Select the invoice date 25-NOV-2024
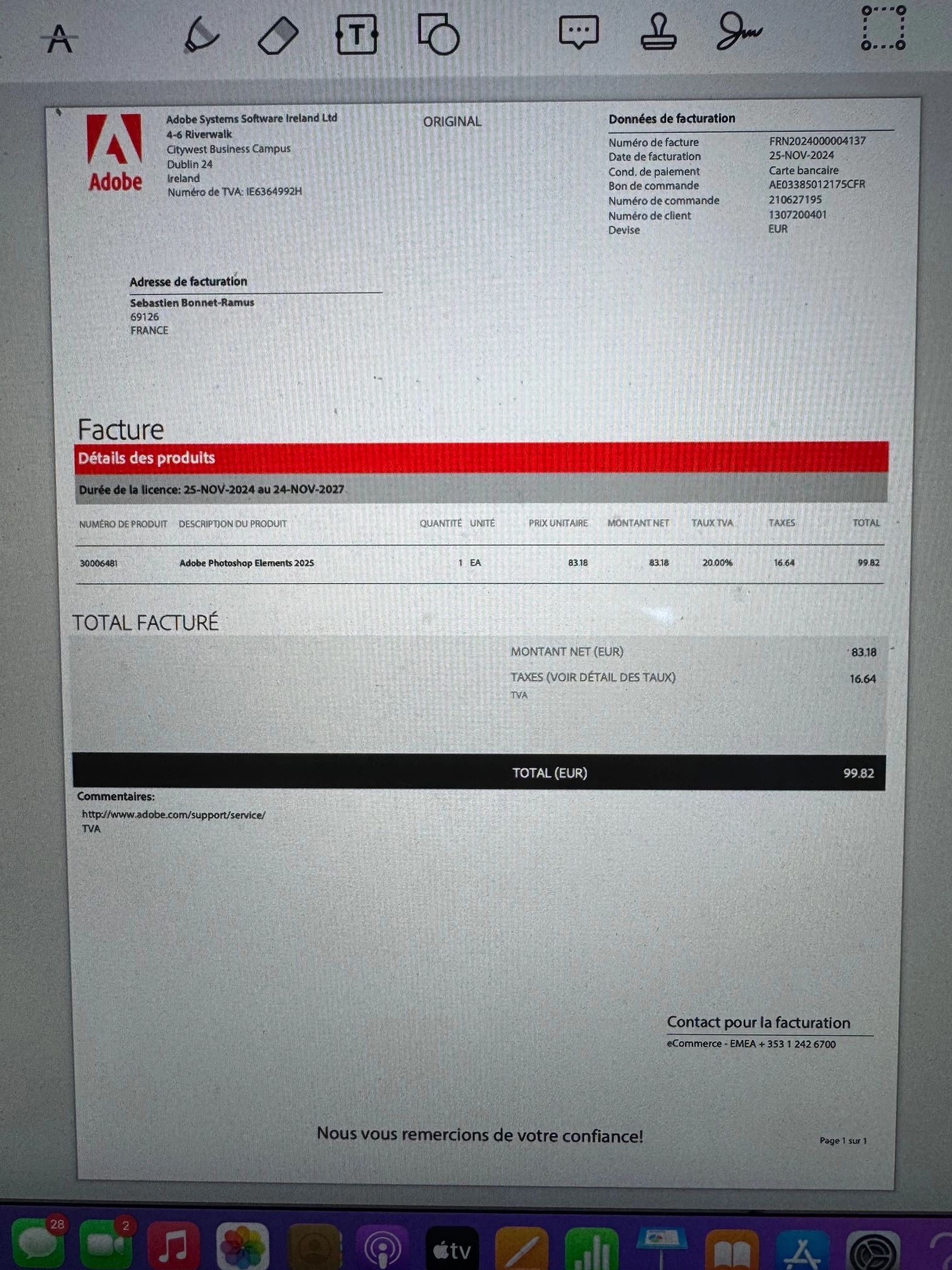 [801, 155]
